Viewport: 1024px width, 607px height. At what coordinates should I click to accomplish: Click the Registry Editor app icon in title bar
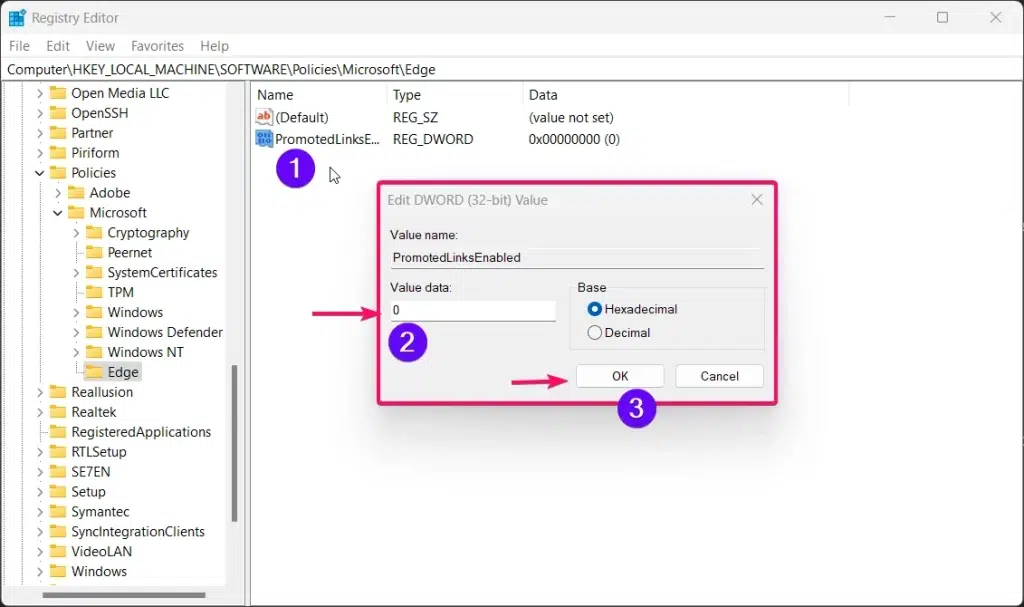point(16,18)
